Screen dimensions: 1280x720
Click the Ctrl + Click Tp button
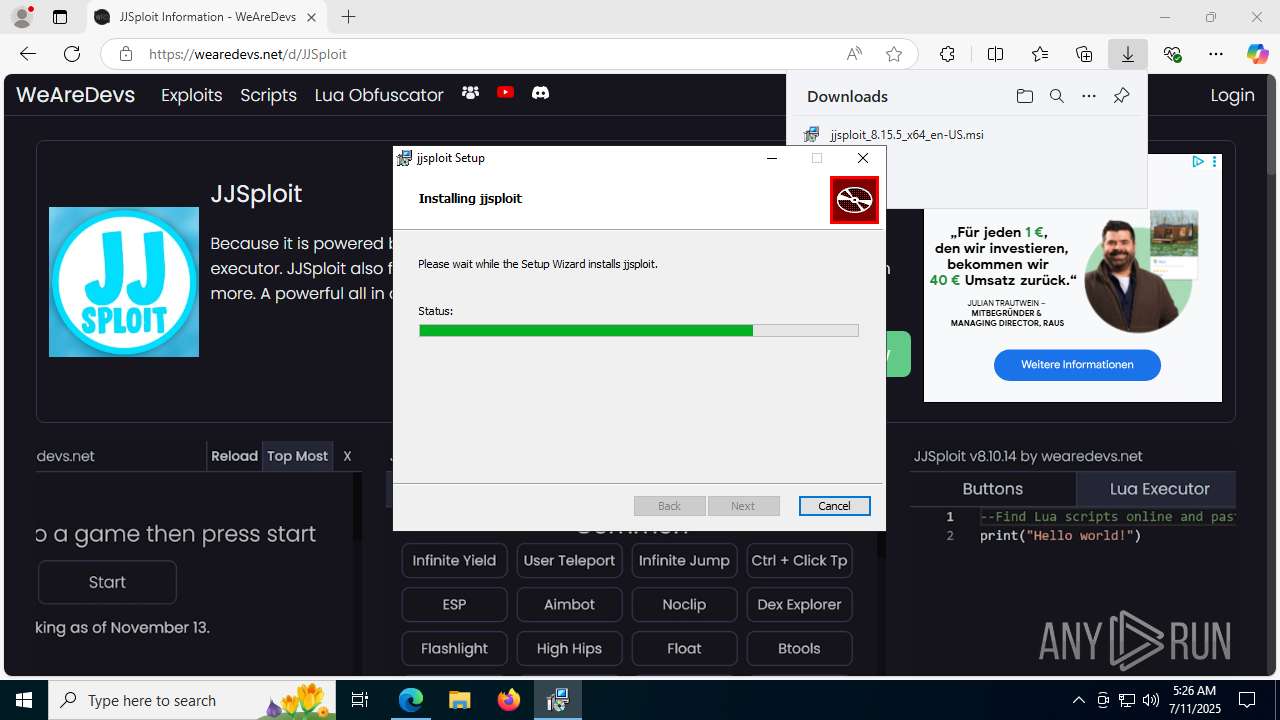click(799, 560)
